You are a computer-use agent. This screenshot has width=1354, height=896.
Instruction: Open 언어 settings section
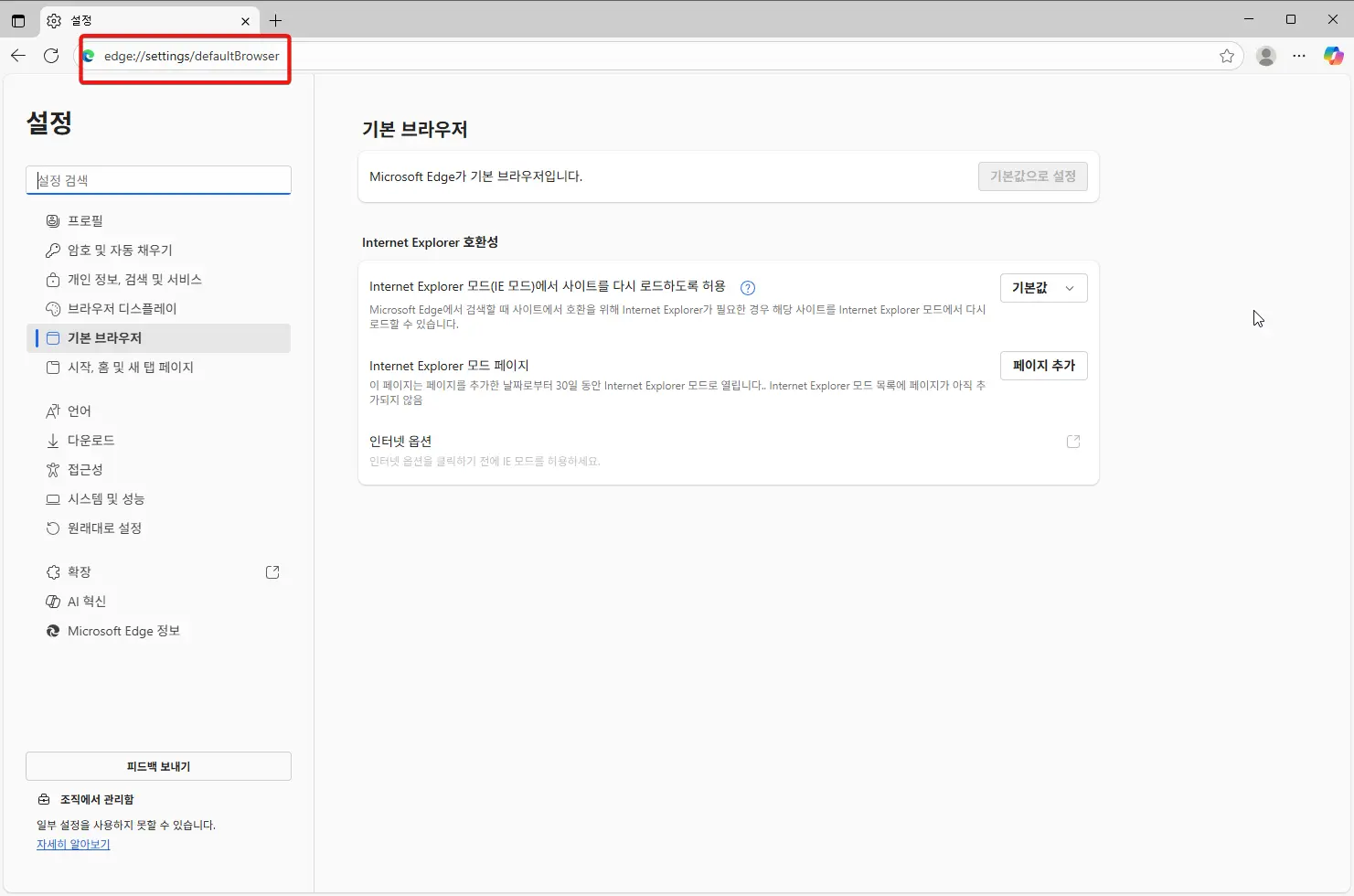tap(158, 411)
